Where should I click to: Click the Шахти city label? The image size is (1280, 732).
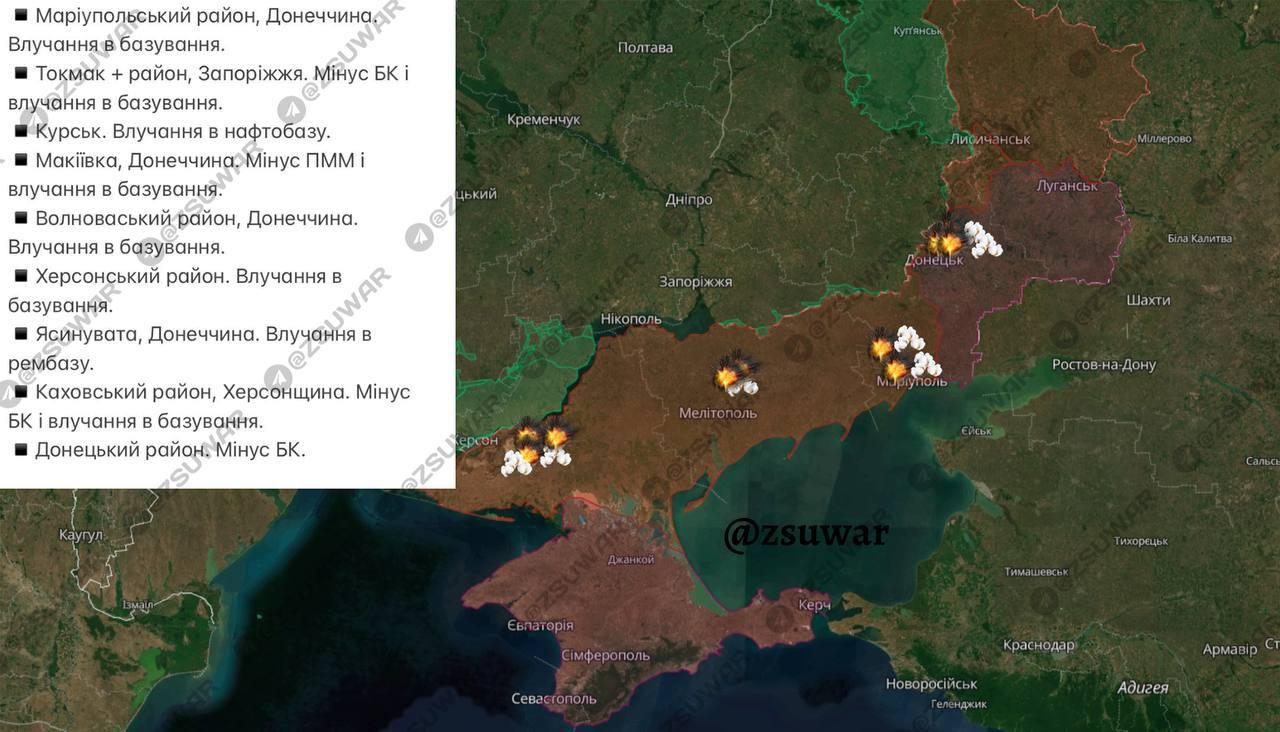(1148, 300)
